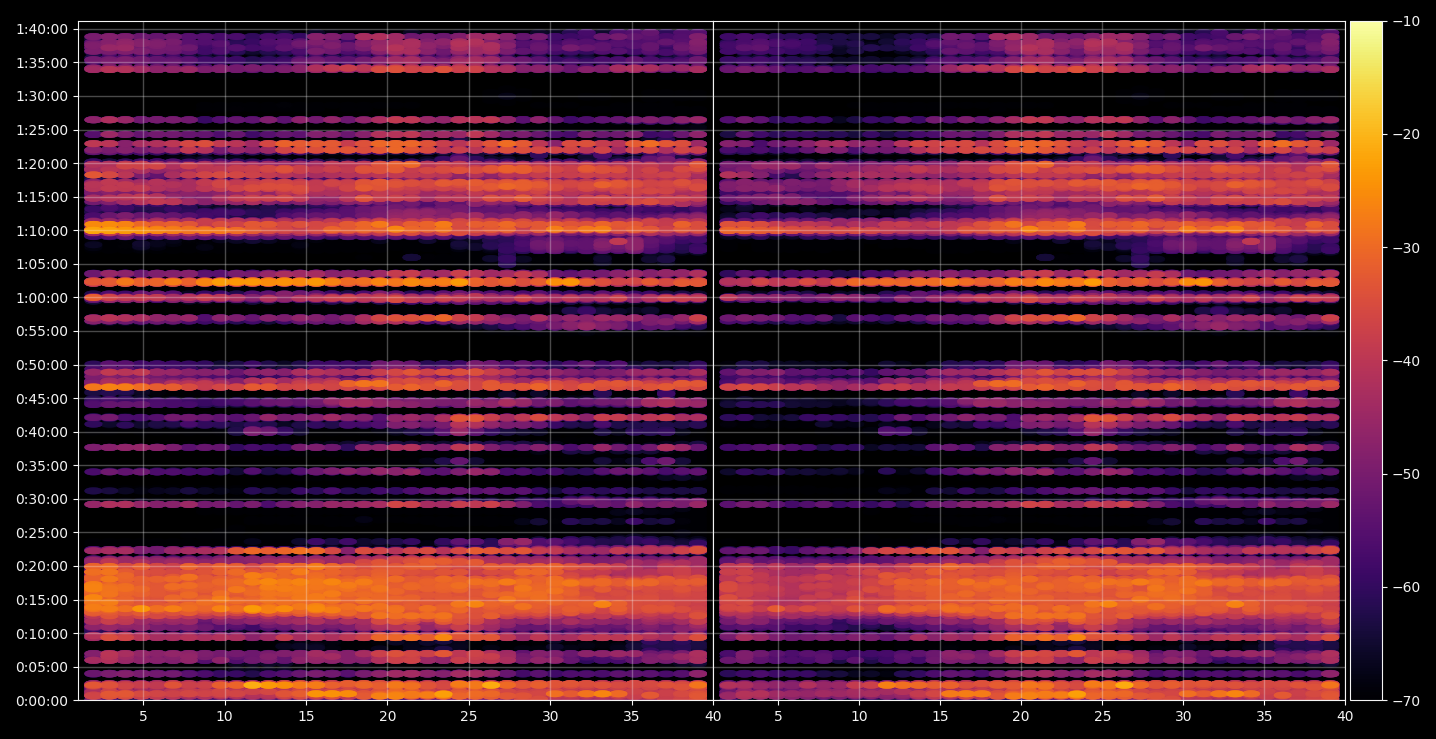The width and height of the screenshot is (1436, 739).
Task: Click the 0:40:00 time axis label
Action: (x=42, y=432)
